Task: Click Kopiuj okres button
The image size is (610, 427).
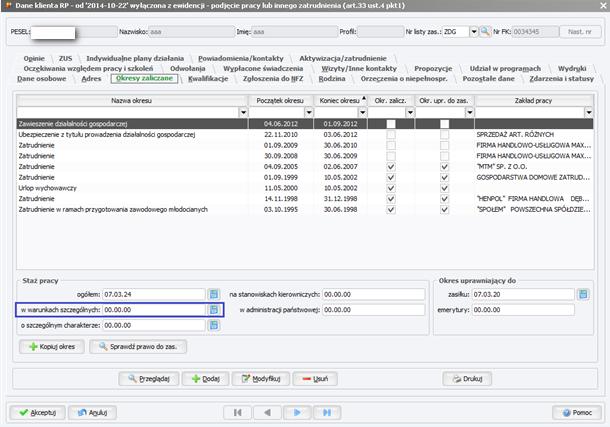Action: 52,346
